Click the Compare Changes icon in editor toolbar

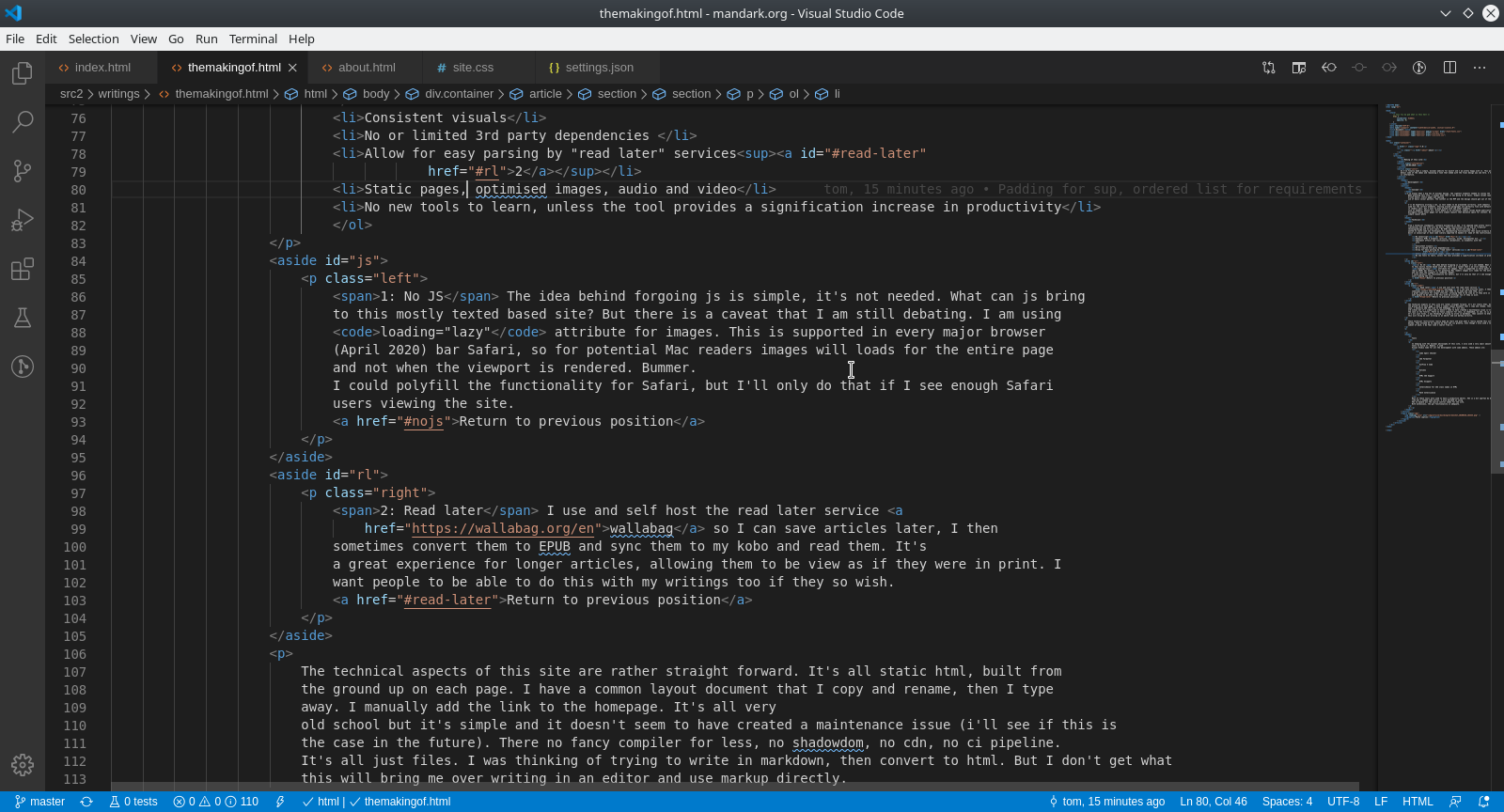point(1269,68)
